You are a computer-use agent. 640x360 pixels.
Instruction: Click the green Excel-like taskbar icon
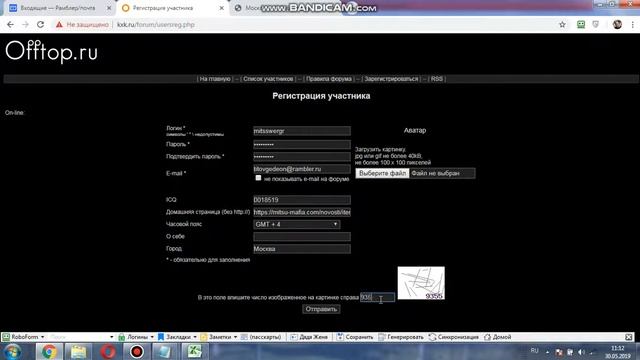point(195,351)
